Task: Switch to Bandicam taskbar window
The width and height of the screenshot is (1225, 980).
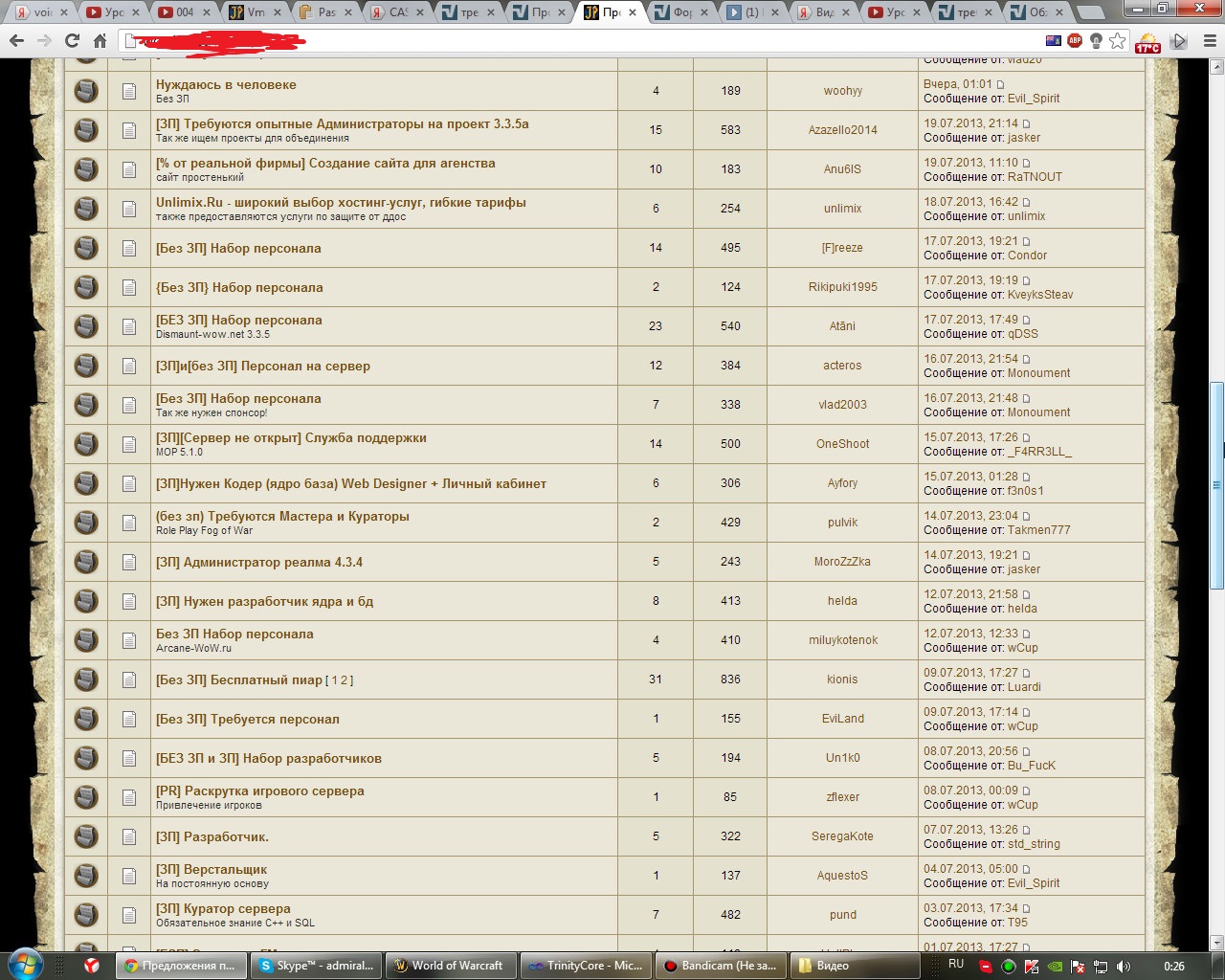Action: point(722,966)
